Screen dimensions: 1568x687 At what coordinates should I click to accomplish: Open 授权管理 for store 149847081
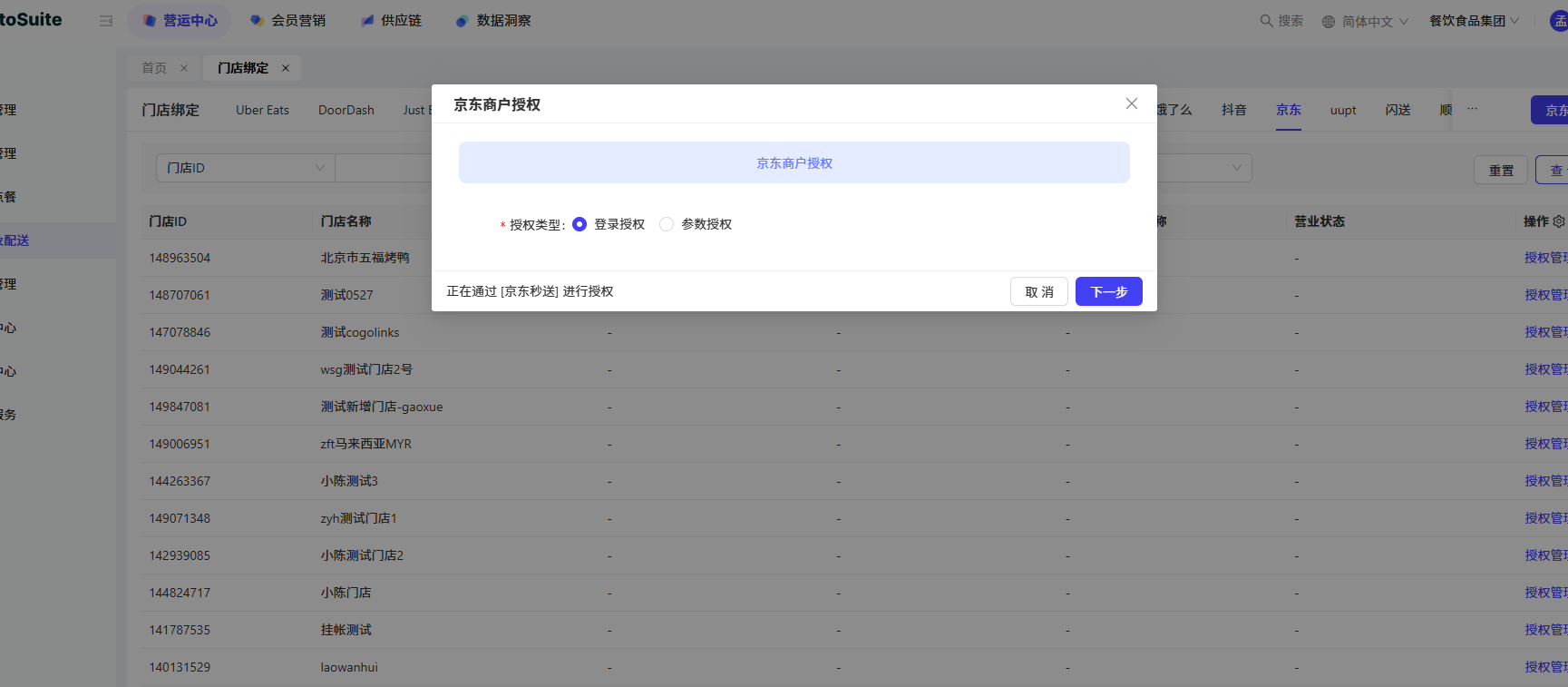[x=1545, y=407]
